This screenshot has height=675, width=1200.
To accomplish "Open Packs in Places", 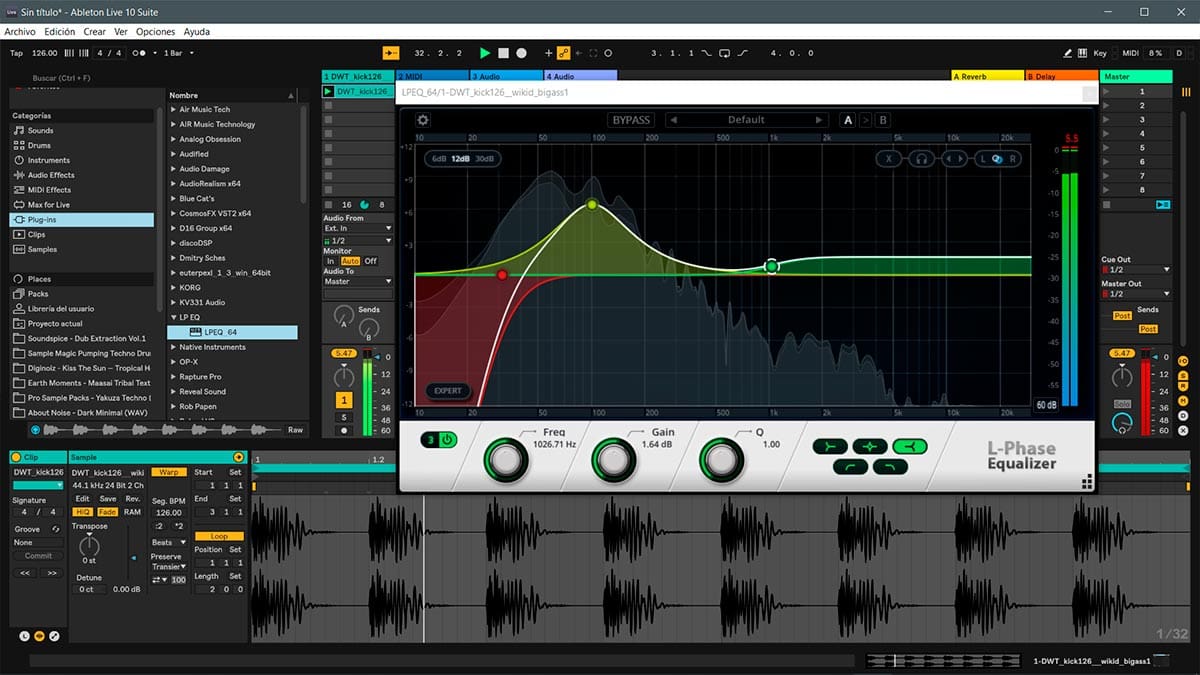I will 38,294.
